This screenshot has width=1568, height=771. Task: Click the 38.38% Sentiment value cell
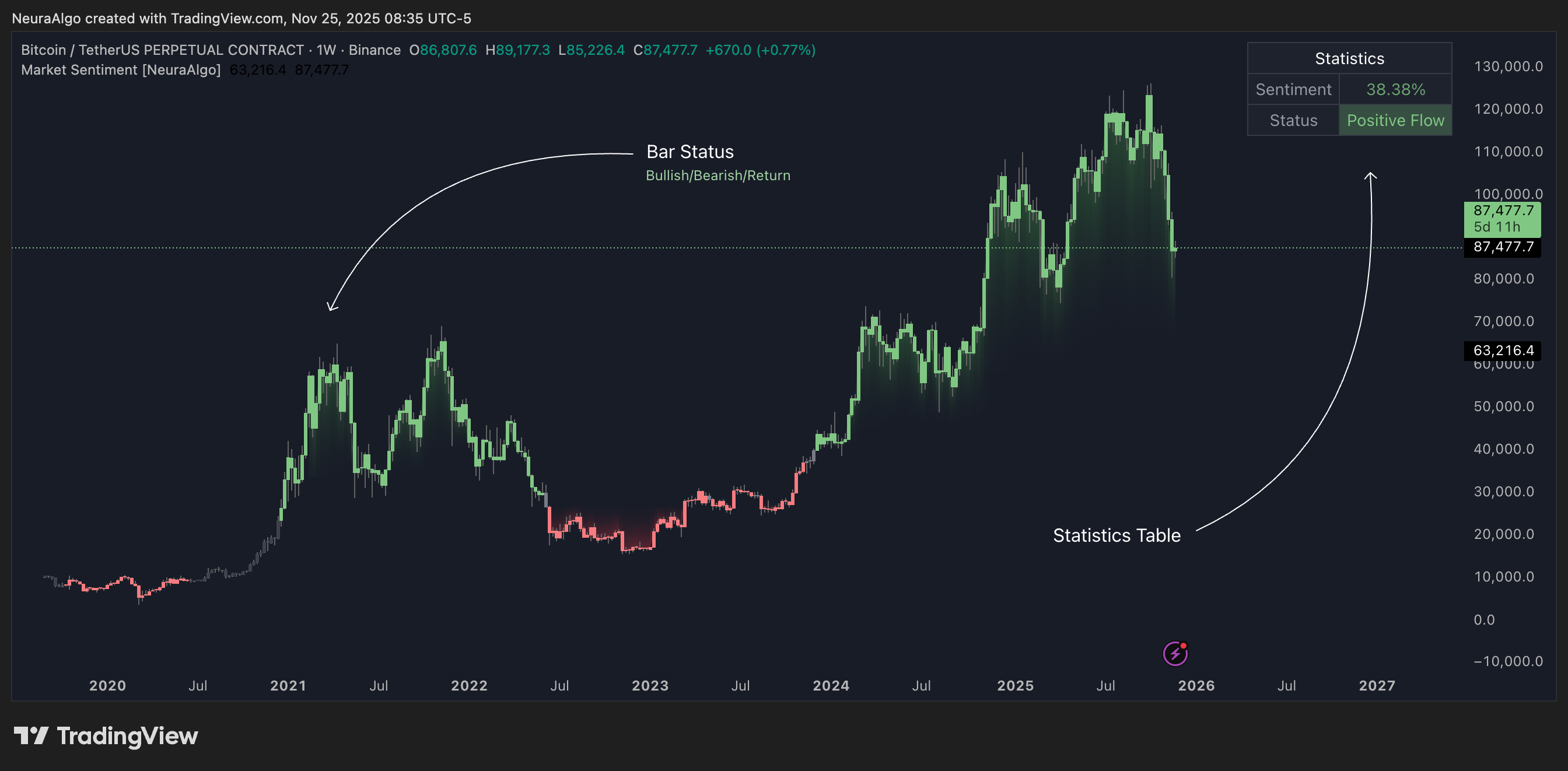point(1395,89)
